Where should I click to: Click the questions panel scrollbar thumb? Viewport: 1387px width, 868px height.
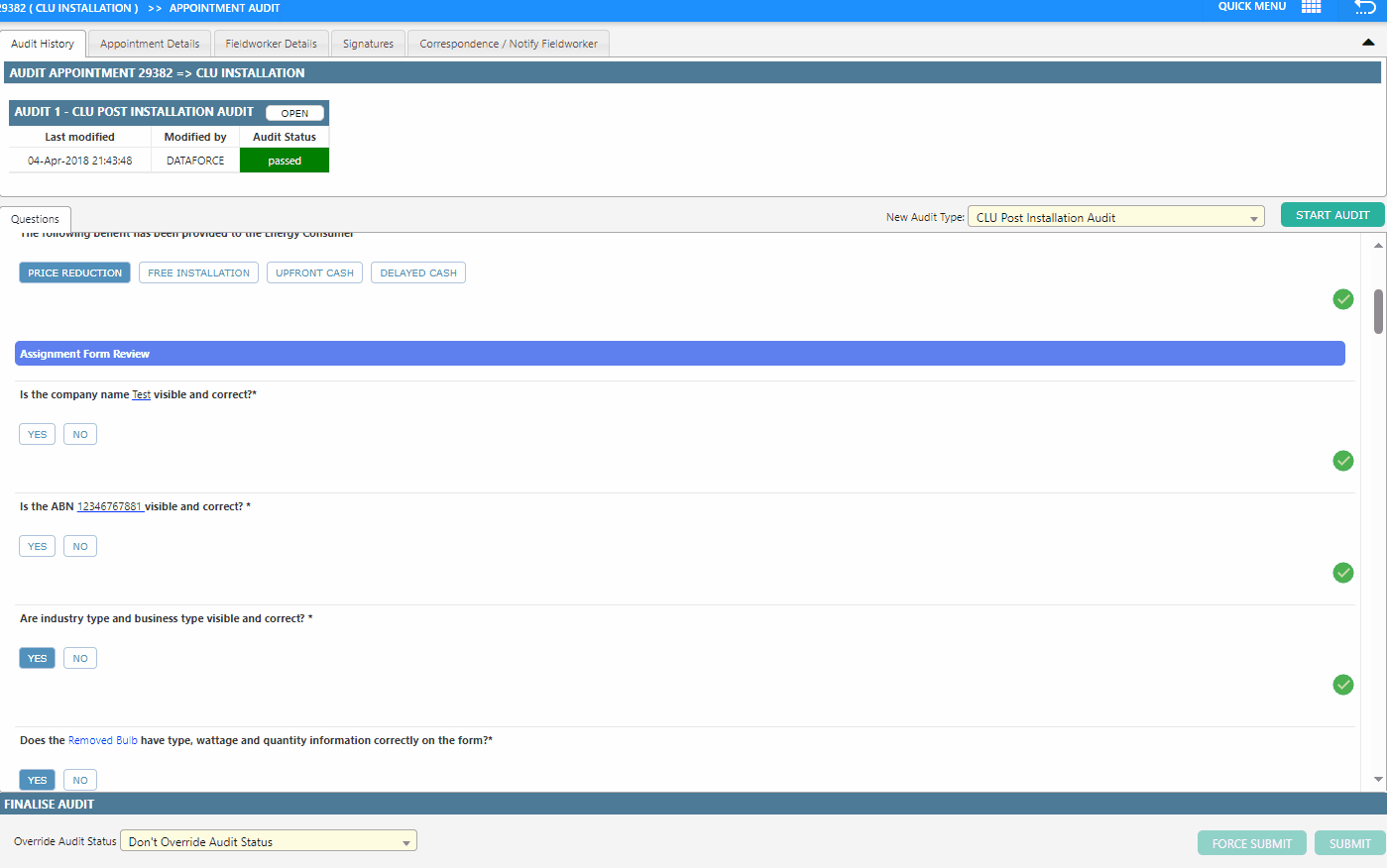tap(1378, 311)
